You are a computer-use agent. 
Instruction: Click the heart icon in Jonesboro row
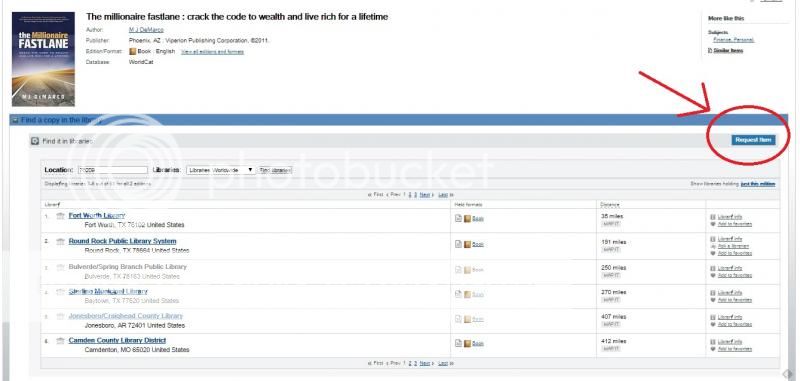[713, 324]
